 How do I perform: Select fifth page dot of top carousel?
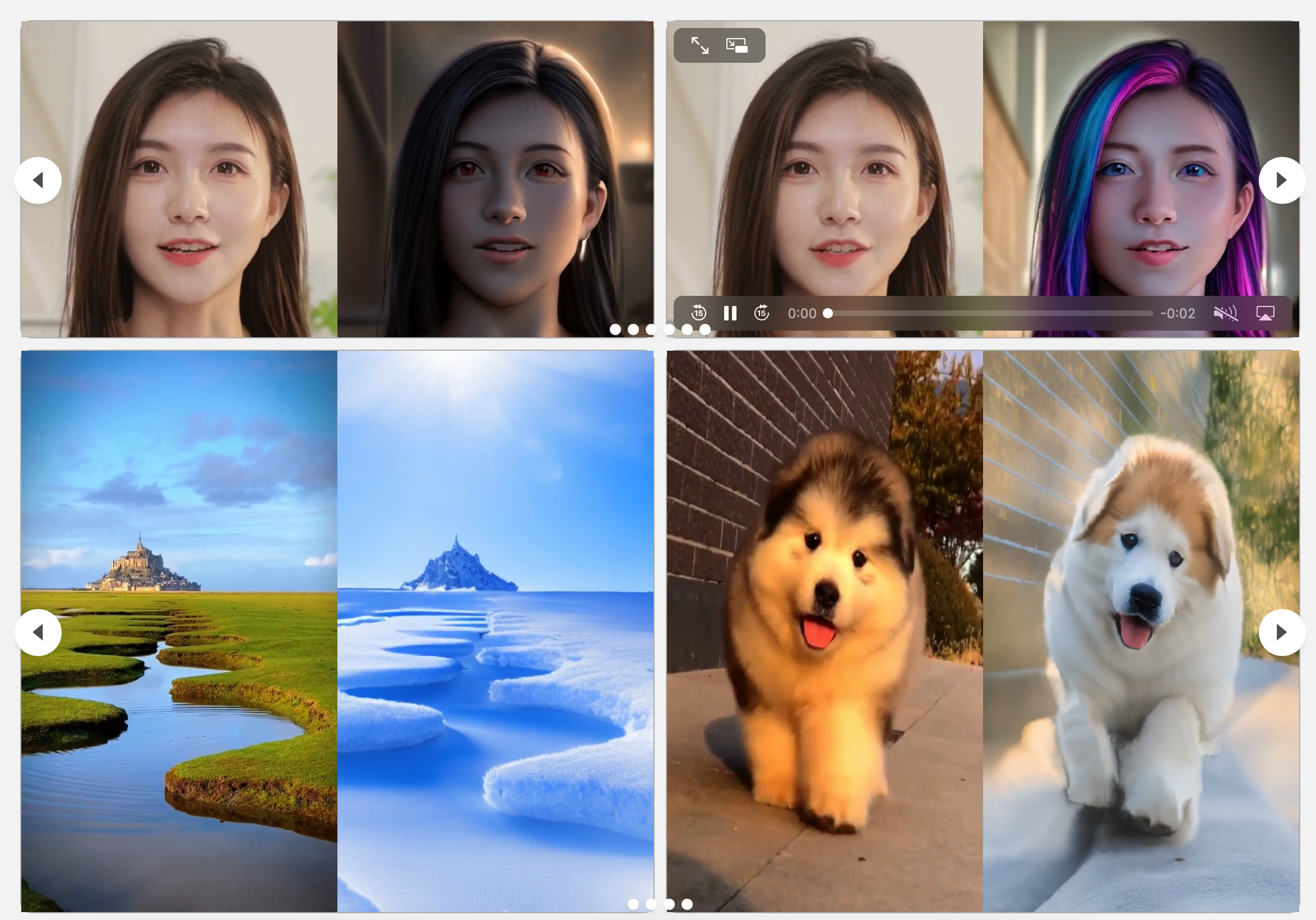[687, 329]
